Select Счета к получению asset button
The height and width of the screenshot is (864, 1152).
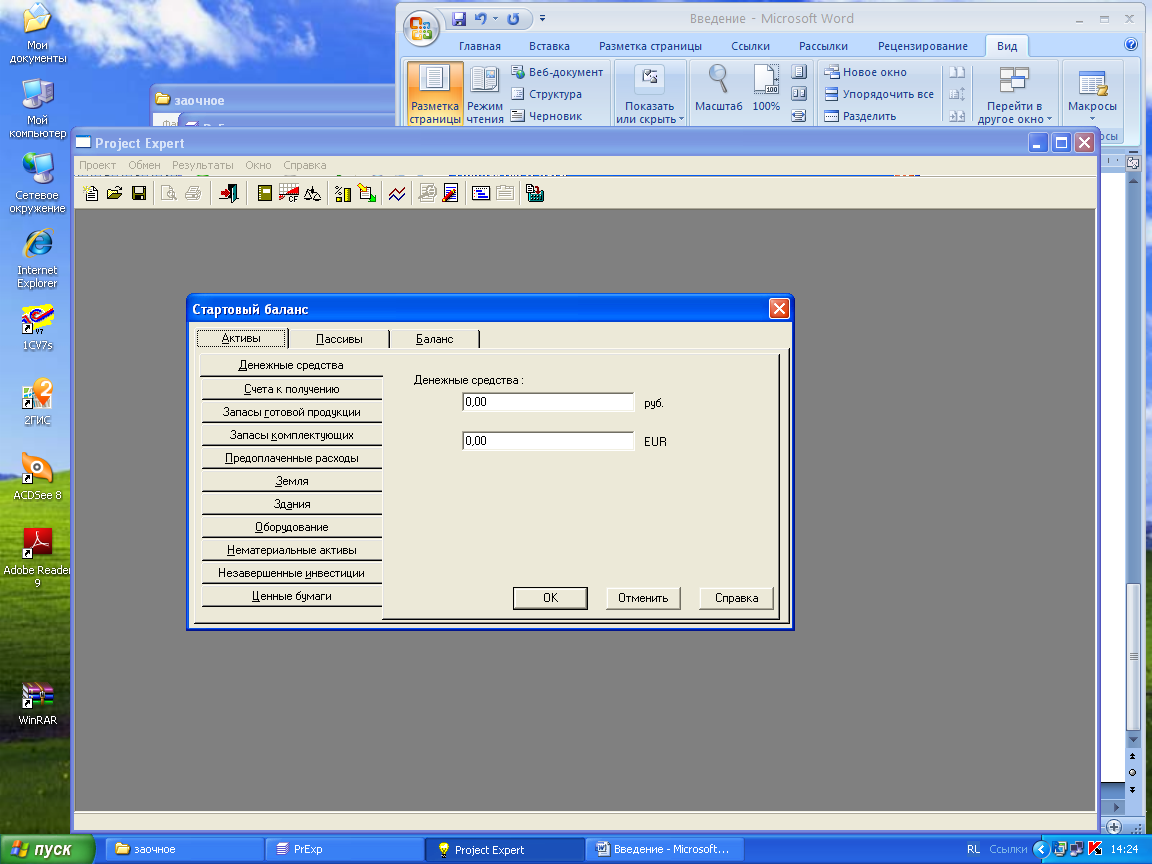pyautogui.click(x=292, y=389)
